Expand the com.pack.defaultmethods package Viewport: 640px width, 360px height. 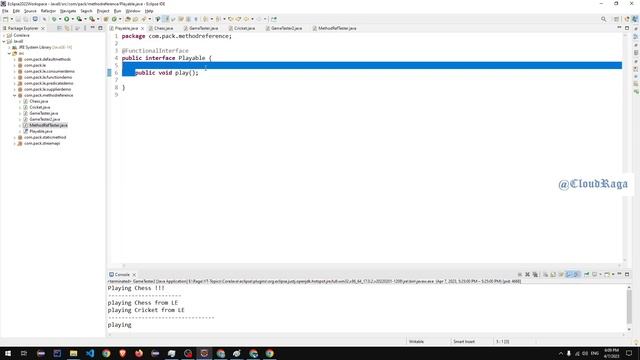pos(15,59)
